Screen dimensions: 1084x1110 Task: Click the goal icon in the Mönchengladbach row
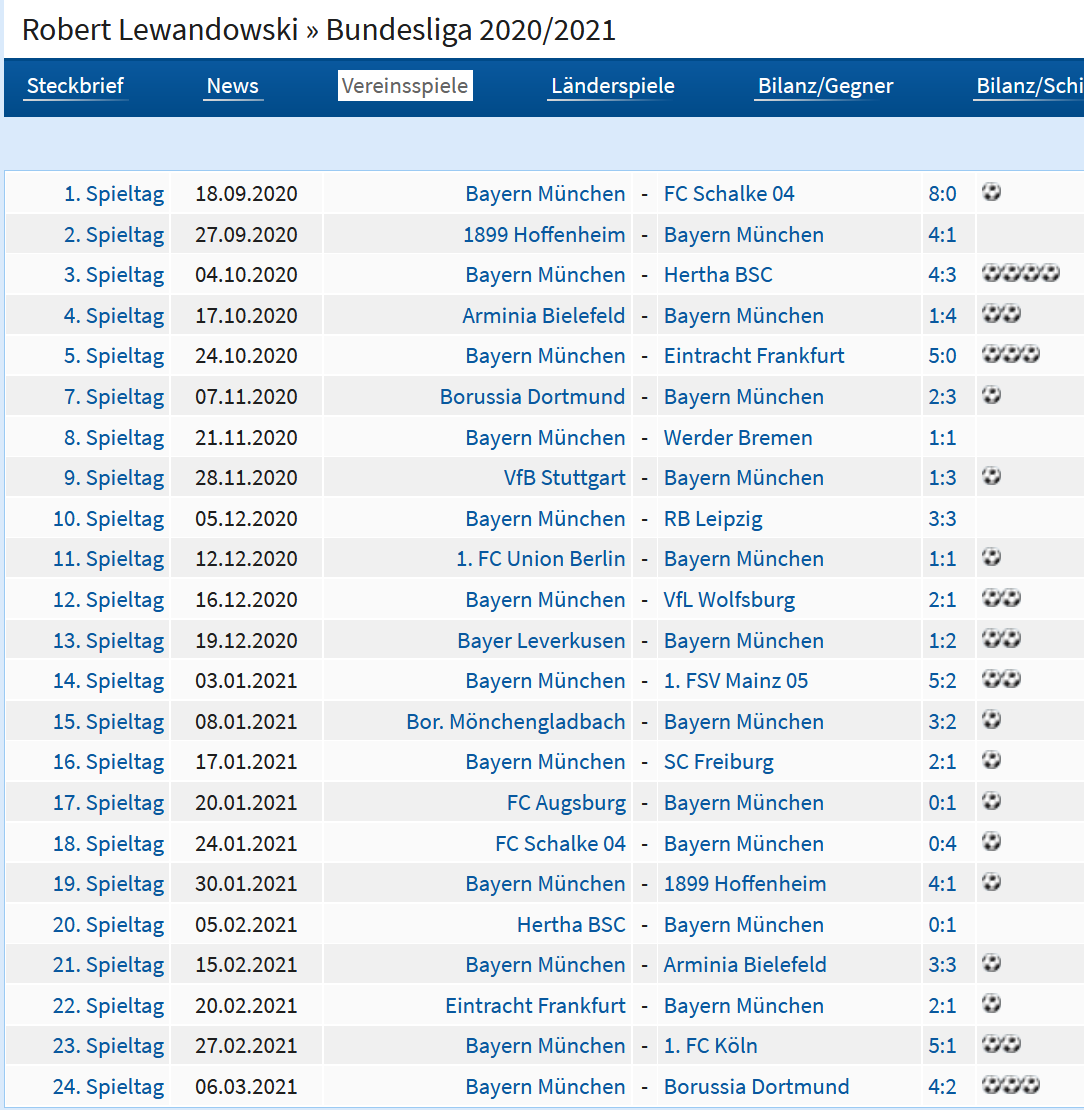pos(991,720)
